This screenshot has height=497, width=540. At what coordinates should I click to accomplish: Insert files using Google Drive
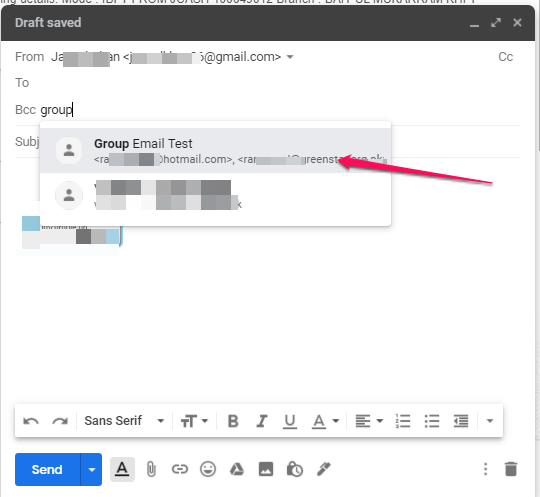click(237, 469)
